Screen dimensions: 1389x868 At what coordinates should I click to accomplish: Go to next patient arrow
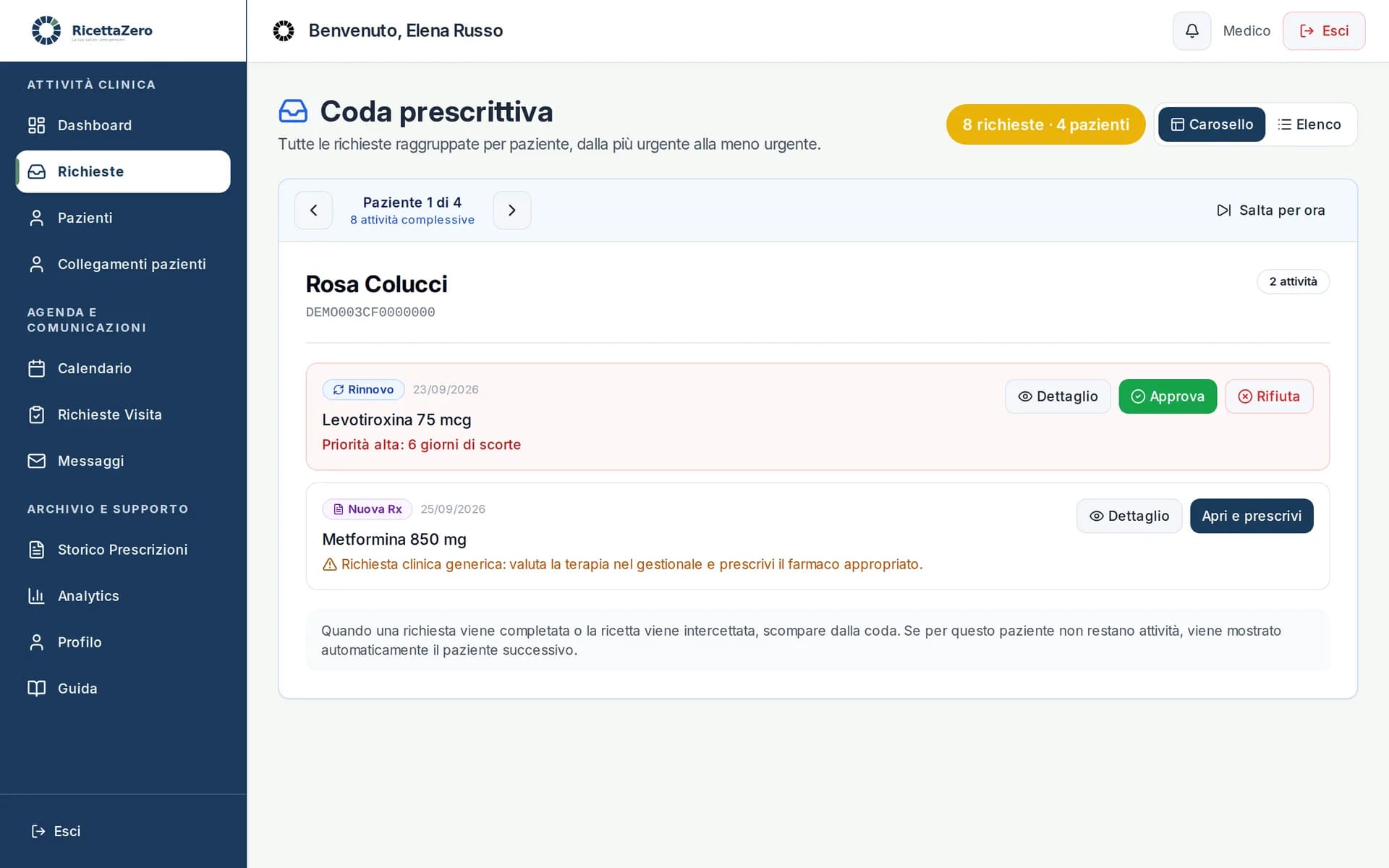tap(512, 210)
